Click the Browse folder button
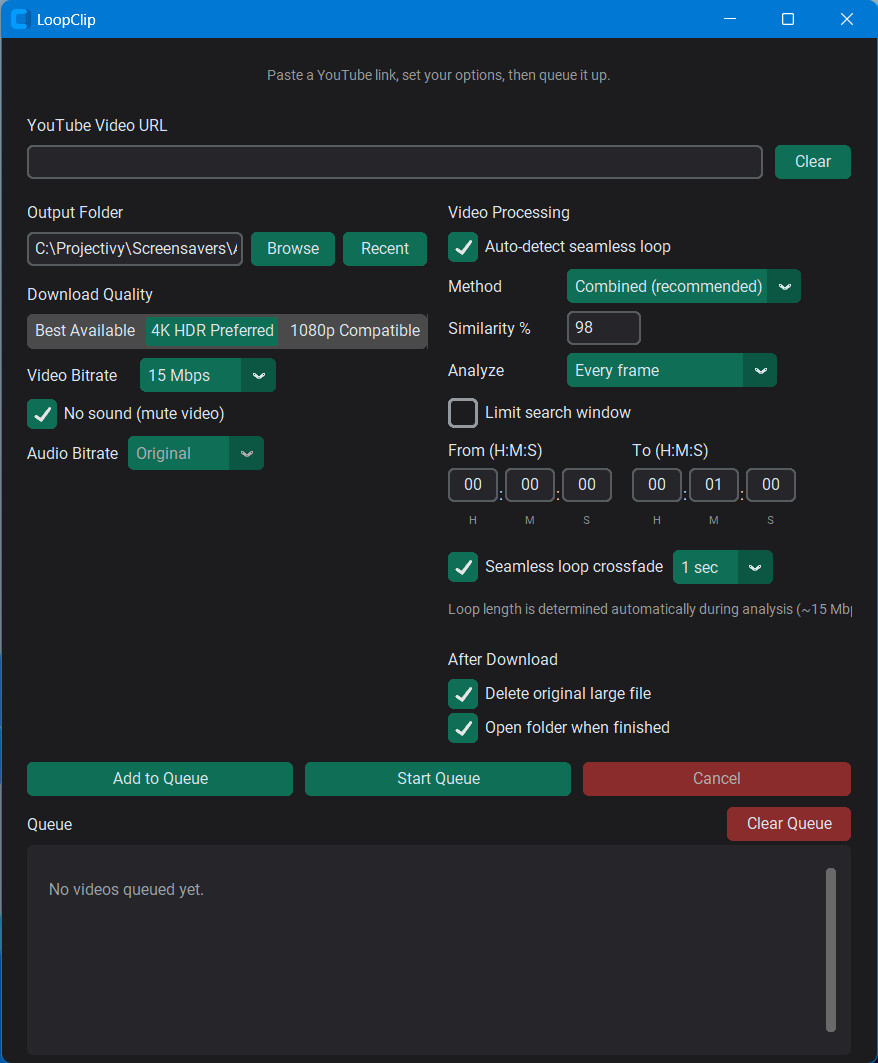The image size is (878, 1063). pyautogui.click(x=293, y=249)
